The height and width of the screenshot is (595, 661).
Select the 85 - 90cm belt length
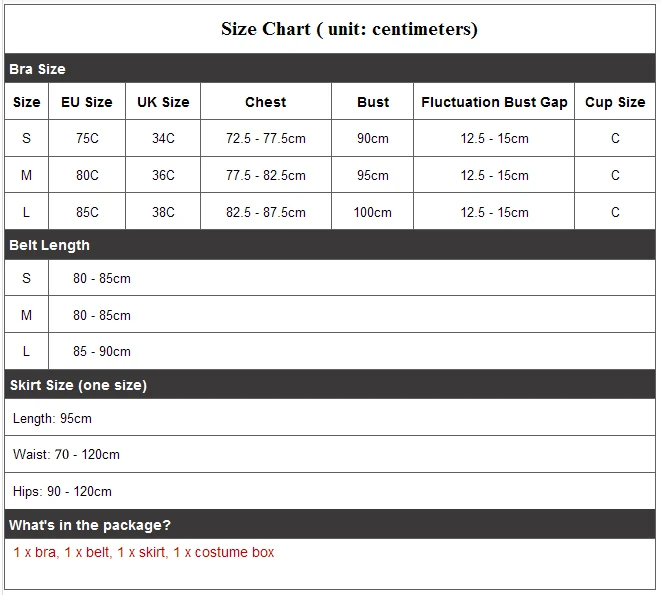click(102, 351)
